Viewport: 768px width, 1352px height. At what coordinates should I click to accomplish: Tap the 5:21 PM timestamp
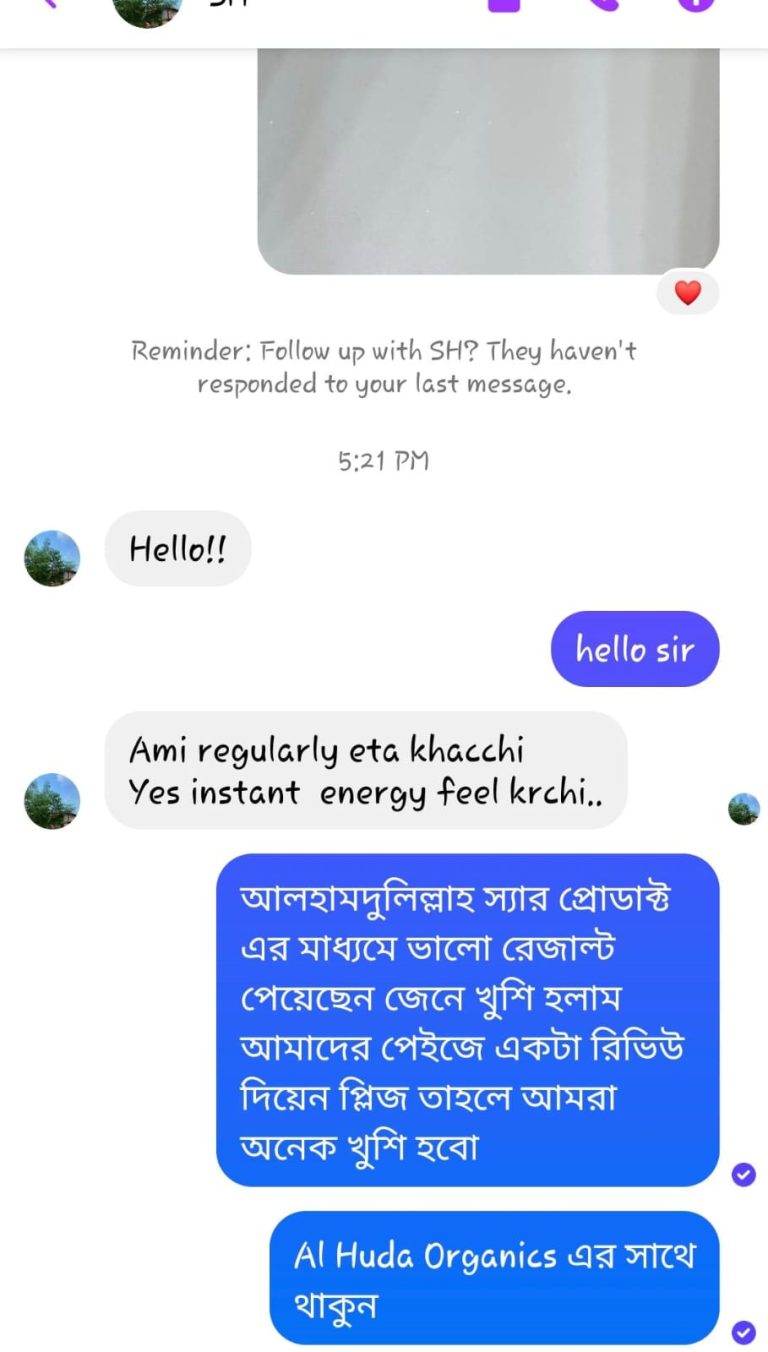(x=384, y=461)
